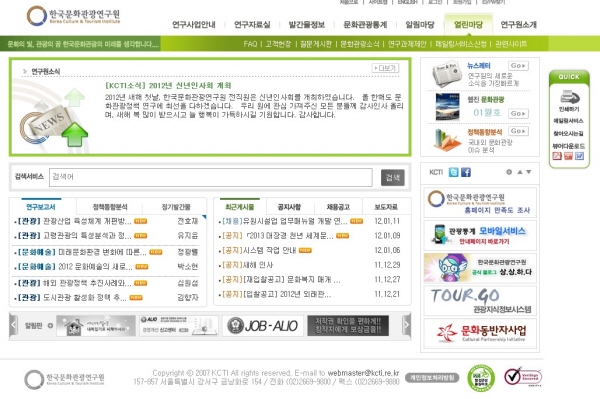Open the post '[공지]새해 인사'
This screenshot has width=600, height=399.
pyautogui.click(x=248, y=265)
